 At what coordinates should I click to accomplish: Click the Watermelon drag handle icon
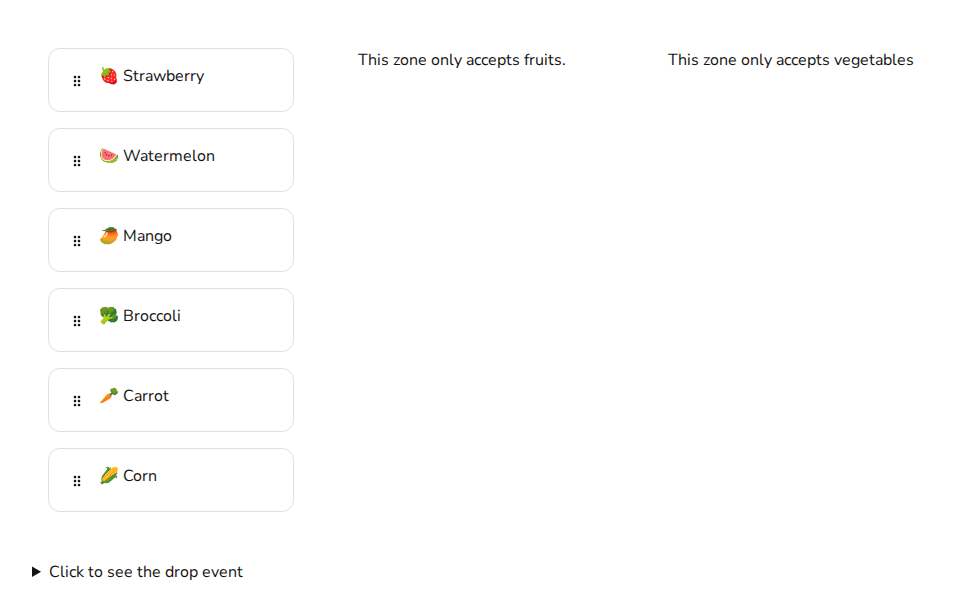[x=77, y=161]
